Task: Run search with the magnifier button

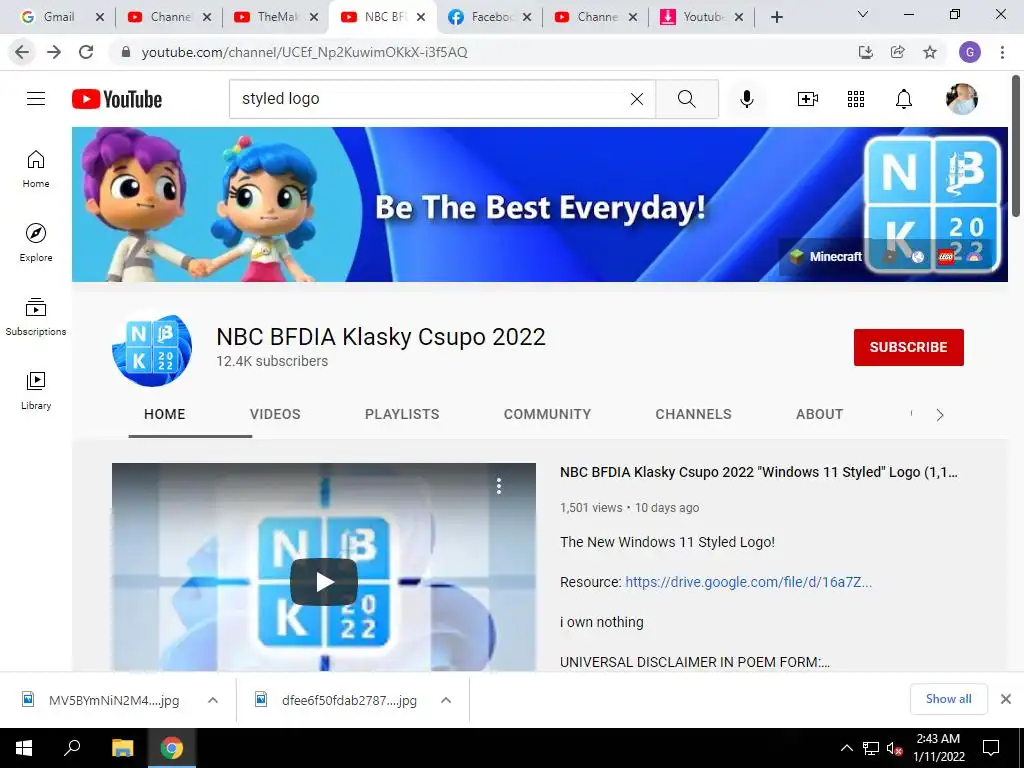Action: tap(686, 99)
